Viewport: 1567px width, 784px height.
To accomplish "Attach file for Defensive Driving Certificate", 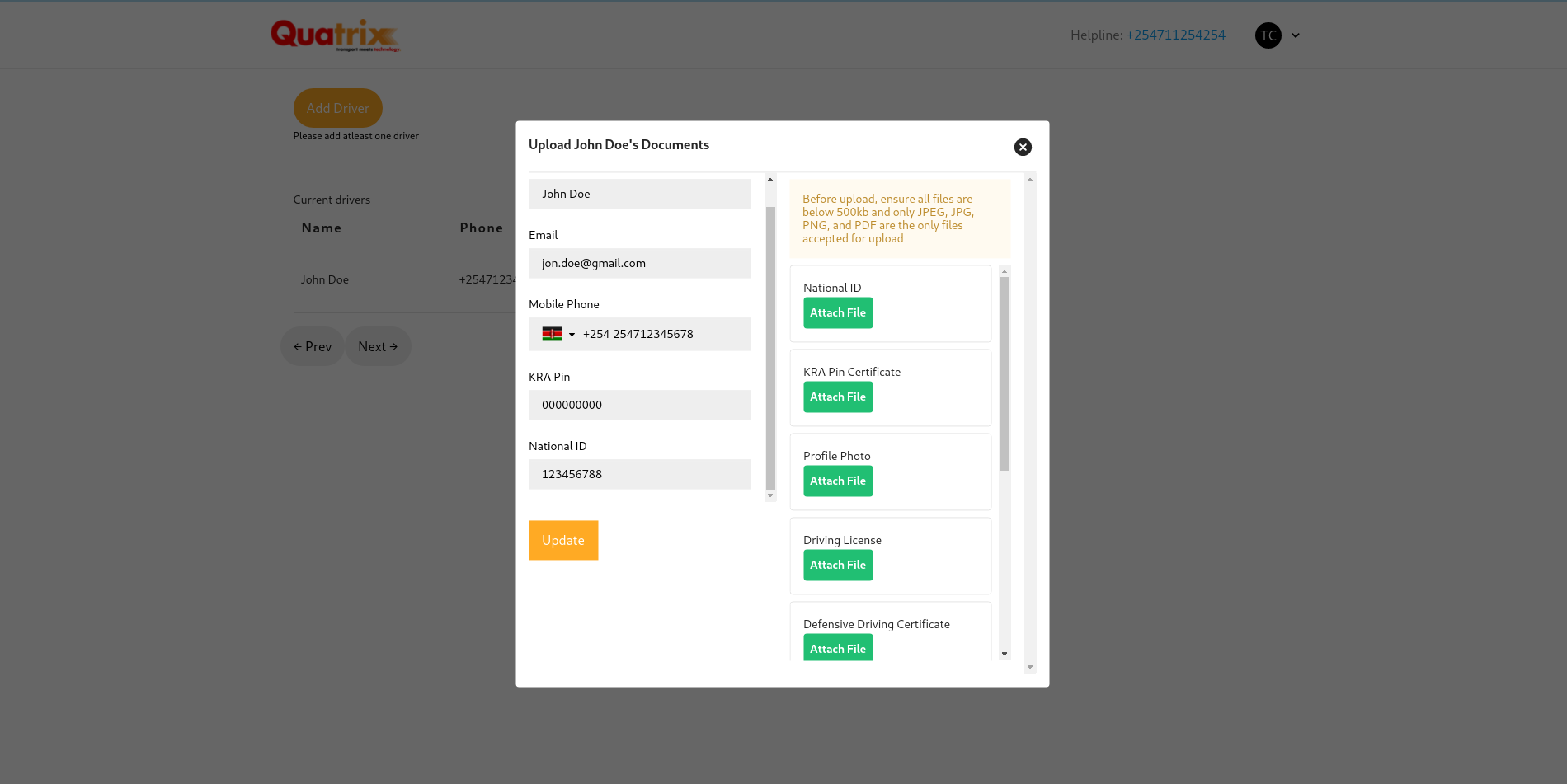I will [x=838, y=648].
